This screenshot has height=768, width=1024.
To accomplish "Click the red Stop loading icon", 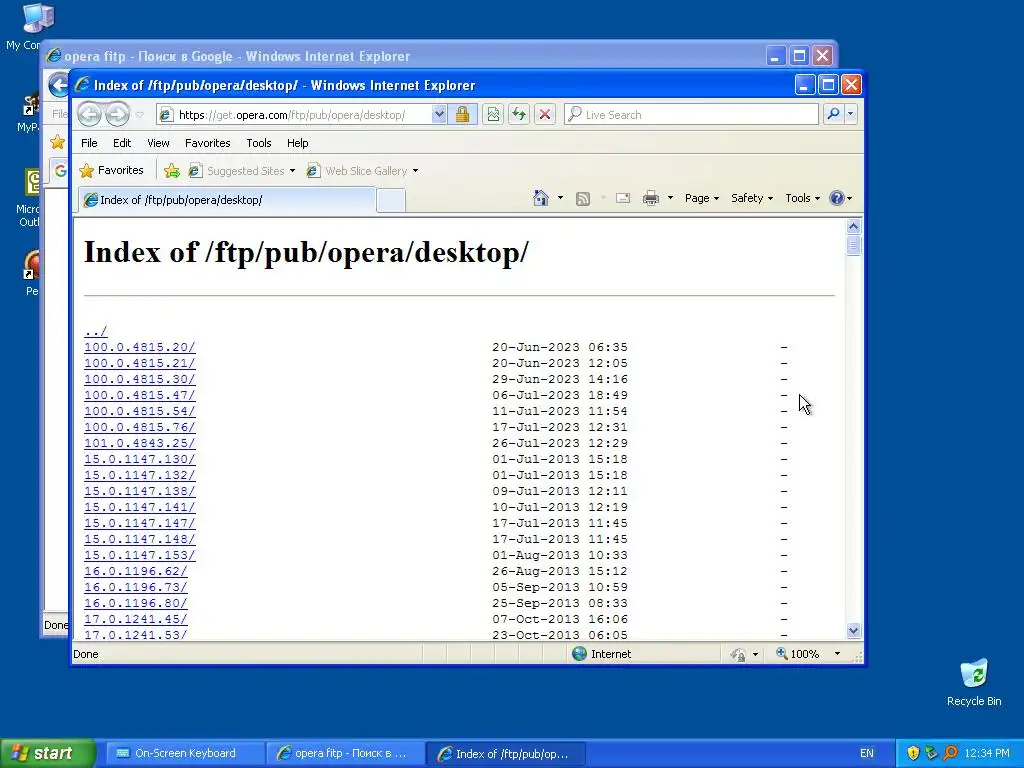I will 545,115.
